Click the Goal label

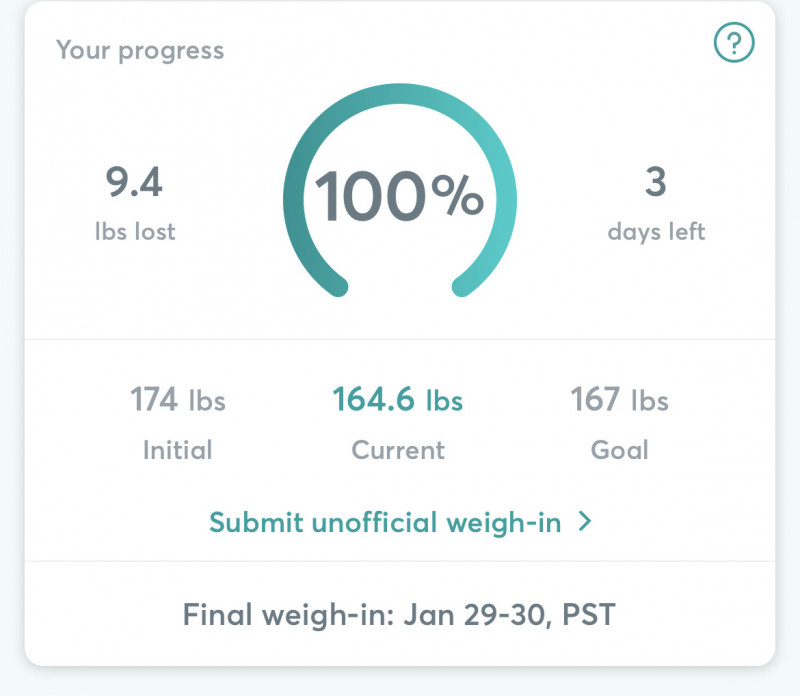point(619,450)
